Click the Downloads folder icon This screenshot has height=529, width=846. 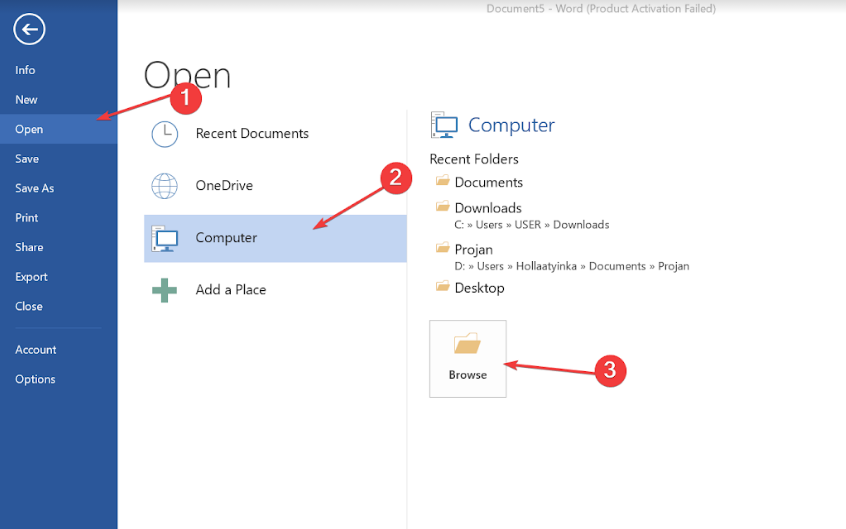tap(442, 206)
